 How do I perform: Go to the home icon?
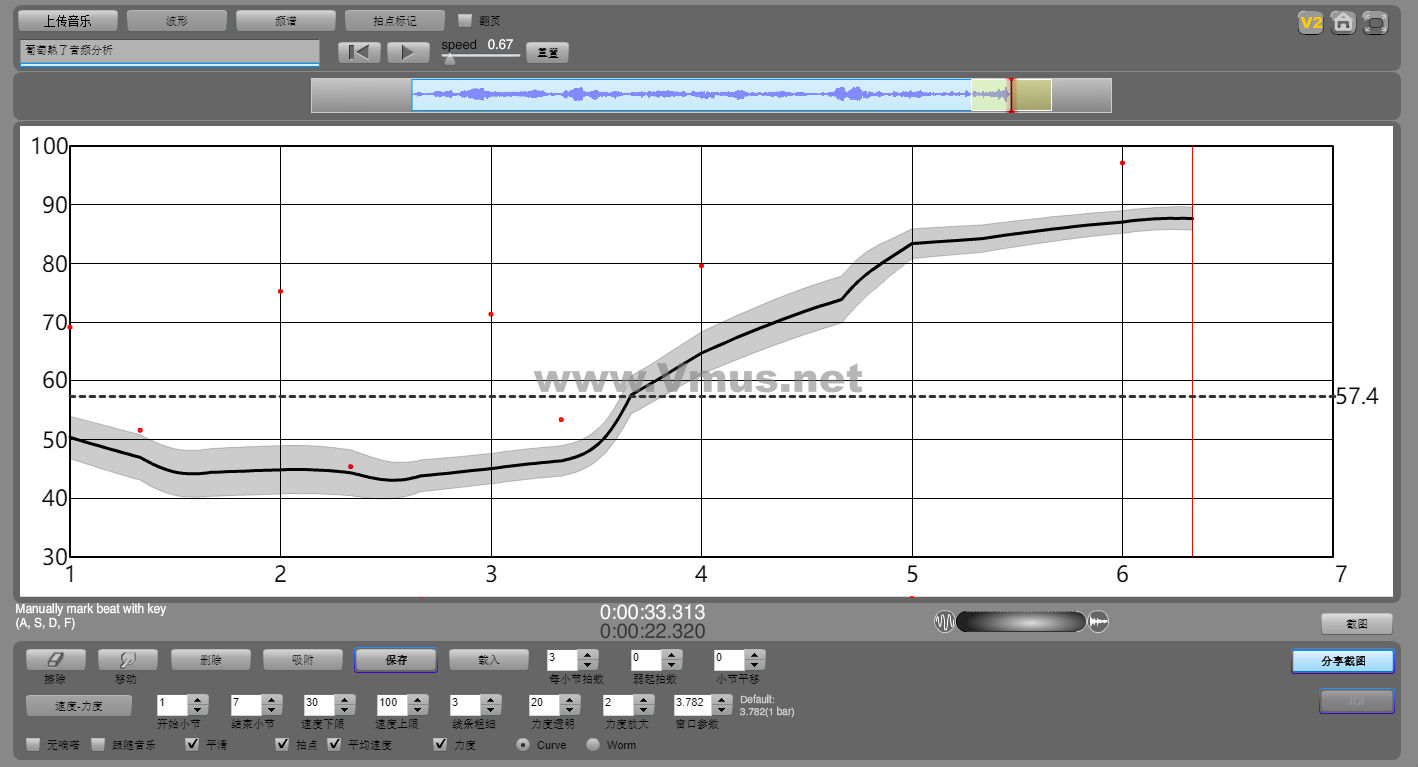pyautogui.click(x=1343, y=23)
